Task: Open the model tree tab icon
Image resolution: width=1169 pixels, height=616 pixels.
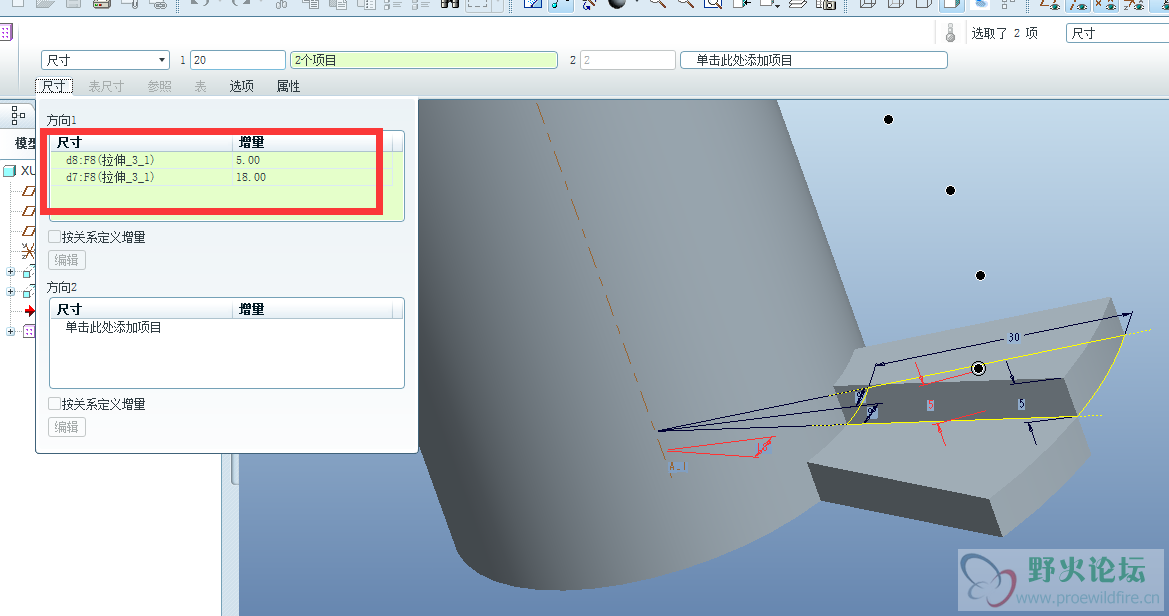Action: point(18,115)
